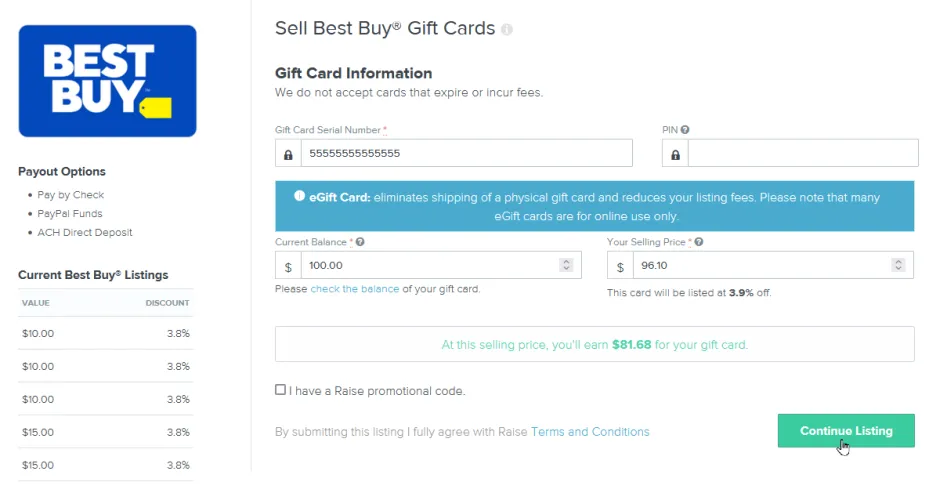The width and height of the screenshot is (929, 500).
Task: Click help icon next to Your Selling Price
Action: tap(699, 242)
